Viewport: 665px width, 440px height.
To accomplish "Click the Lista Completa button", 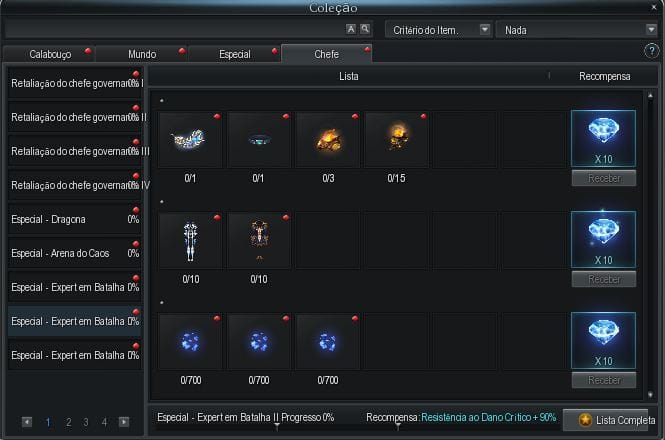I will [606, 420].
